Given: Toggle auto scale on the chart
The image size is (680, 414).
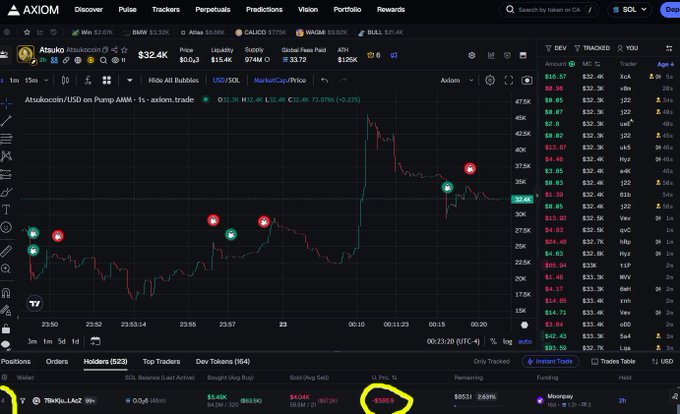Looking at the screenshot, I should coord(525,342).
